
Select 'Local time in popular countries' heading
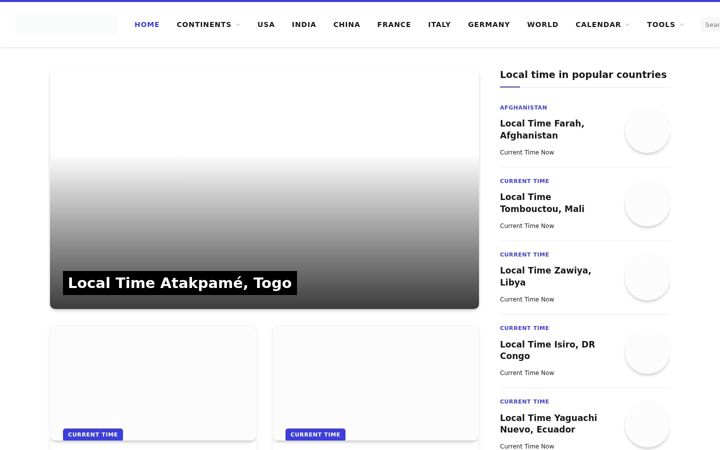click(x=583, y=74)
